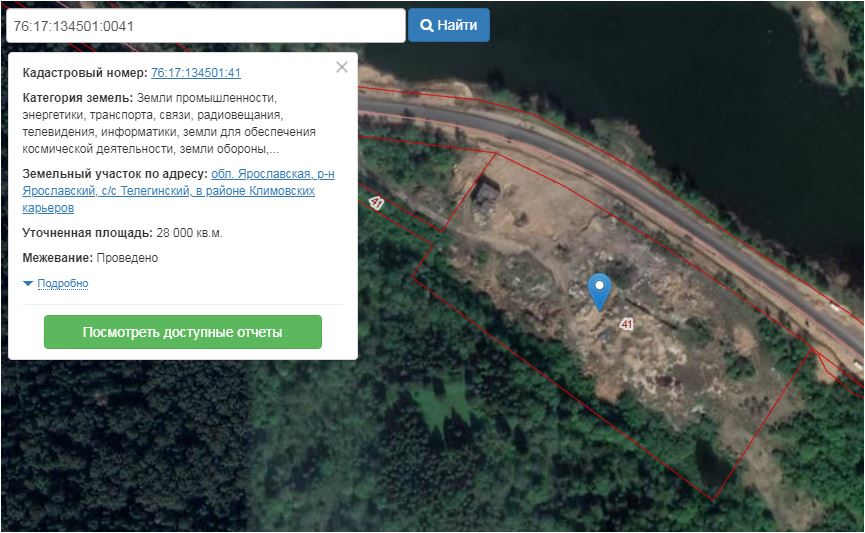Close the parcel info popup
The height and width of the screenshot is (533, 865).
click(x=342, y=67)
